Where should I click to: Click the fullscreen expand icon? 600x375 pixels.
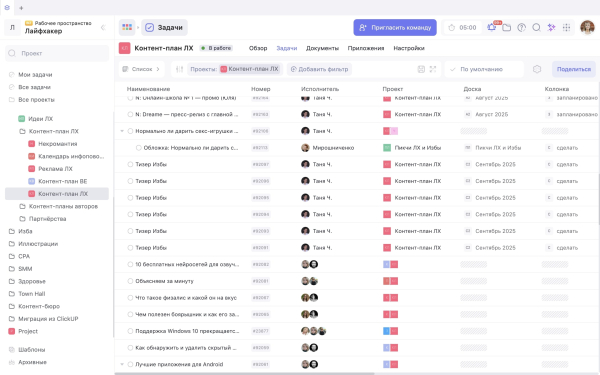(x=433, y=69)
